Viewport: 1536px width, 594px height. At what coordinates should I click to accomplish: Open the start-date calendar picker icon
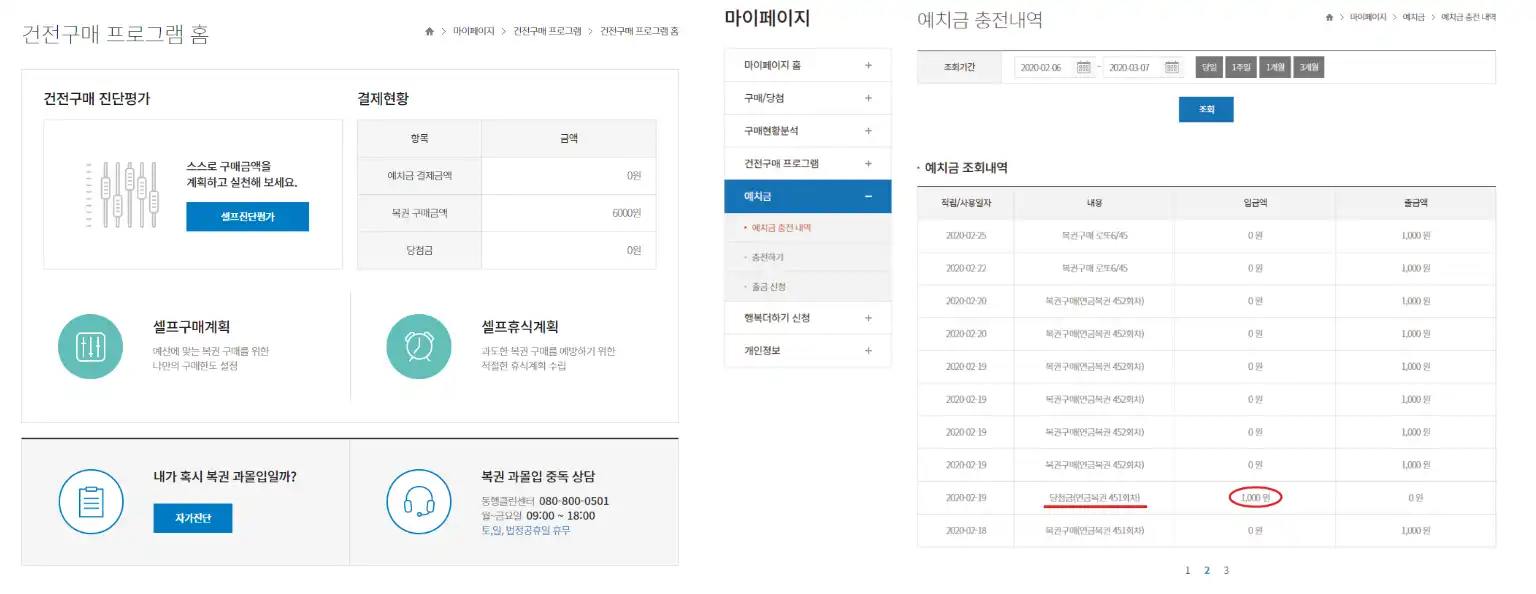(x=1085, y=66)
